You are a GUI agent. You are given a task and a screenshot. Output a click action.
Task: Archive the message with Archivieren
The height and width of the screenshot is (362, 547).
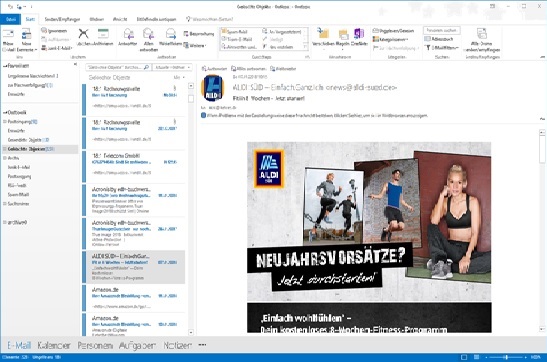[x=104, y=37]
